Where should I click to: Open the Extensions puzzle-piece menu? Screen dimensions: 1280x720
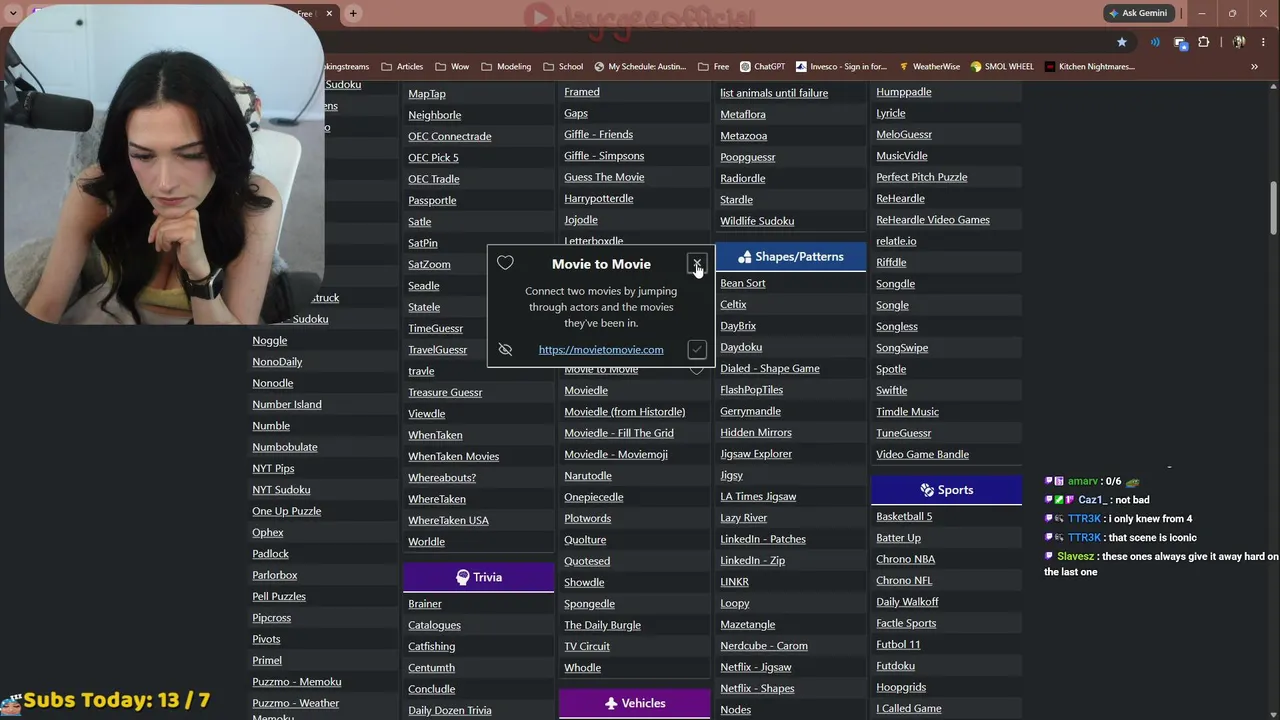coord(1203,42)
